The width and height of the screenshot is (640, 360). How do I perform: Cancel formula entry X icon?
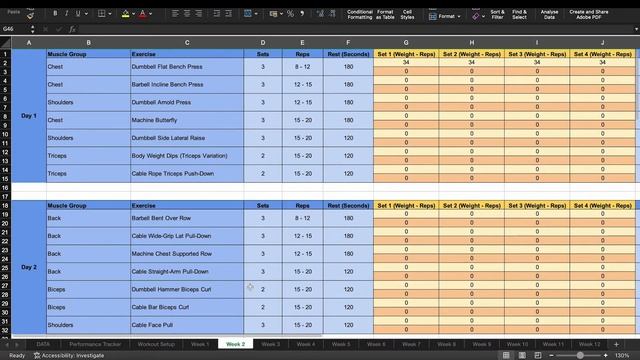(45, 29)
